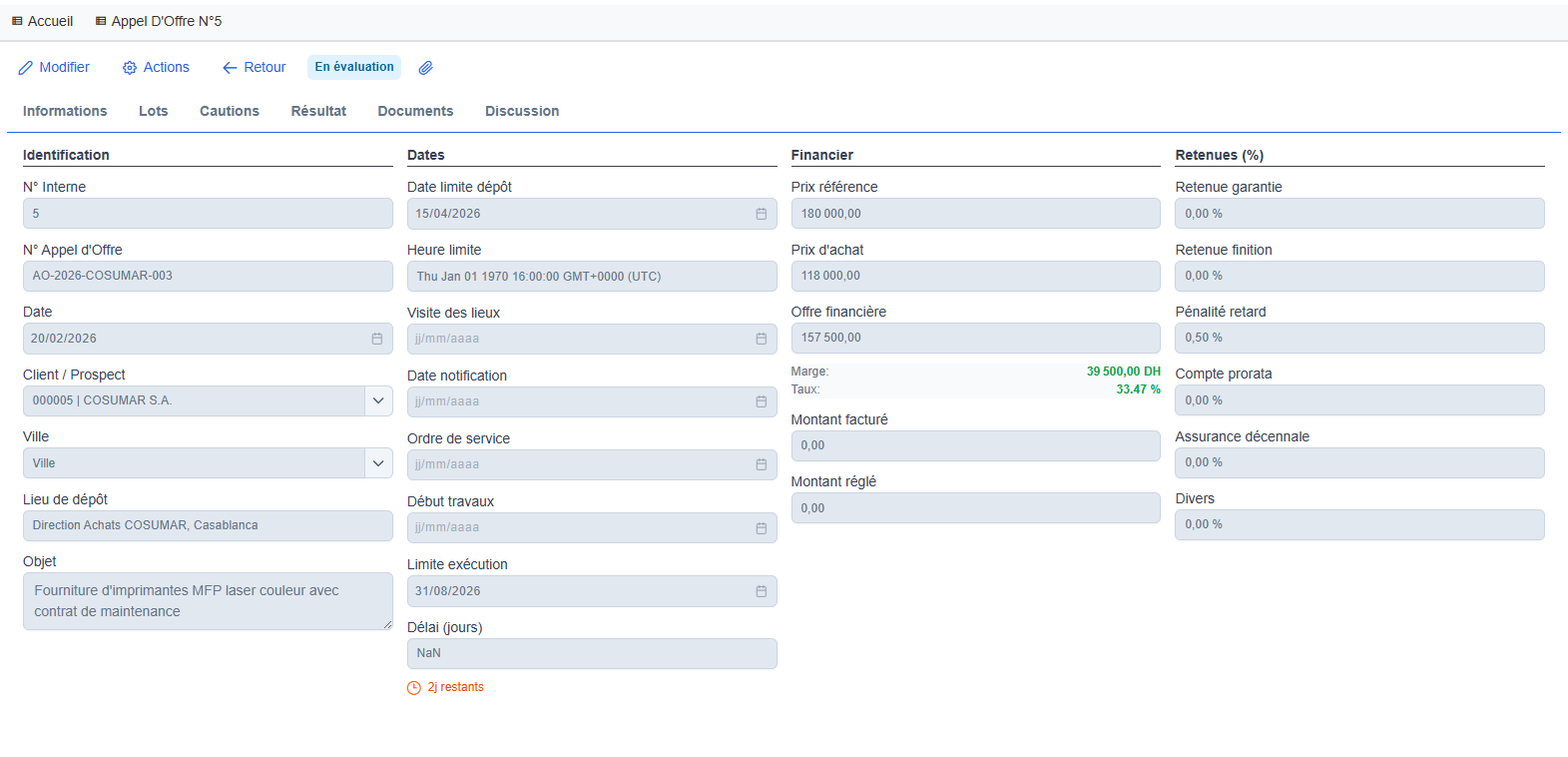The image size is (1568, 757).
Task: Expand the Ville dropdown arrow
Action: (378, 463)
